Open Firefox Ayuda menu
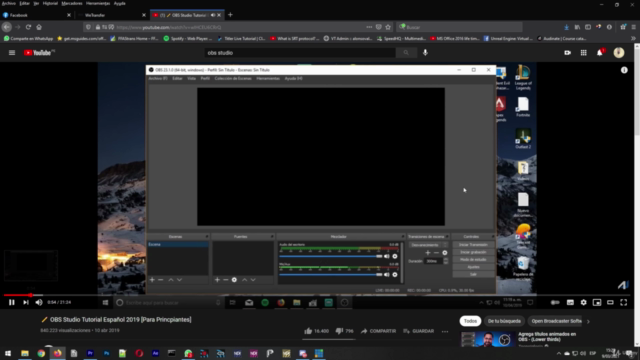Viewport: 640px width, 360px height. [120, 3]
